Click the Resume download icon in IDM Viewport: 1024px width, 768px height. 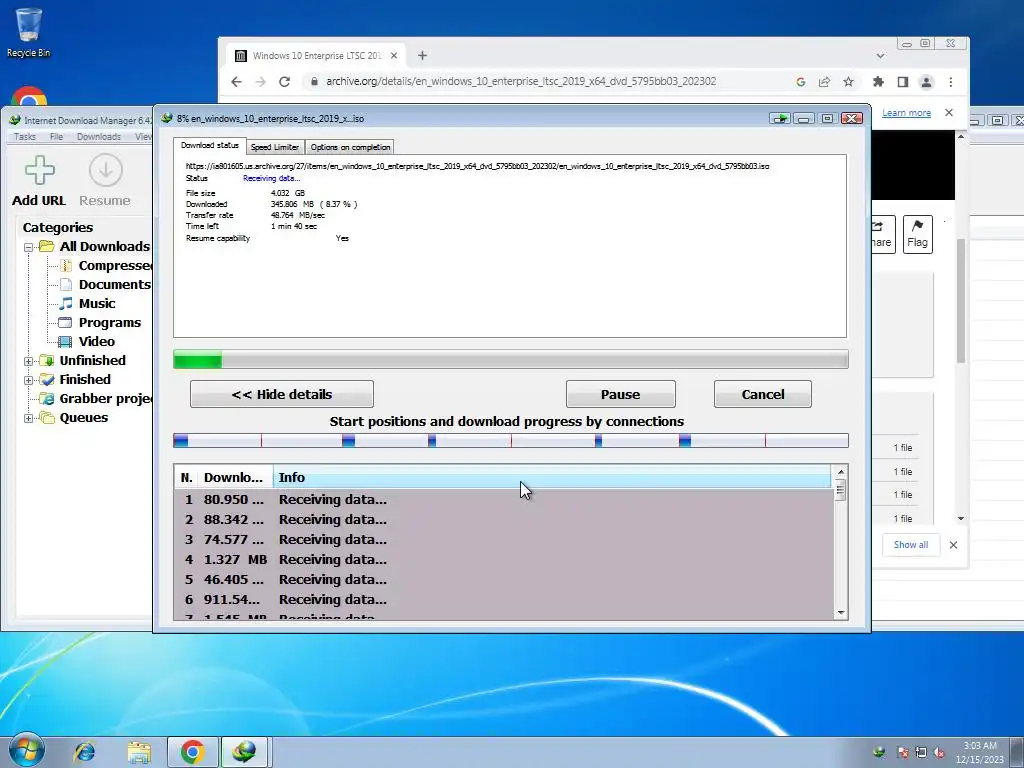pos(105,170)
